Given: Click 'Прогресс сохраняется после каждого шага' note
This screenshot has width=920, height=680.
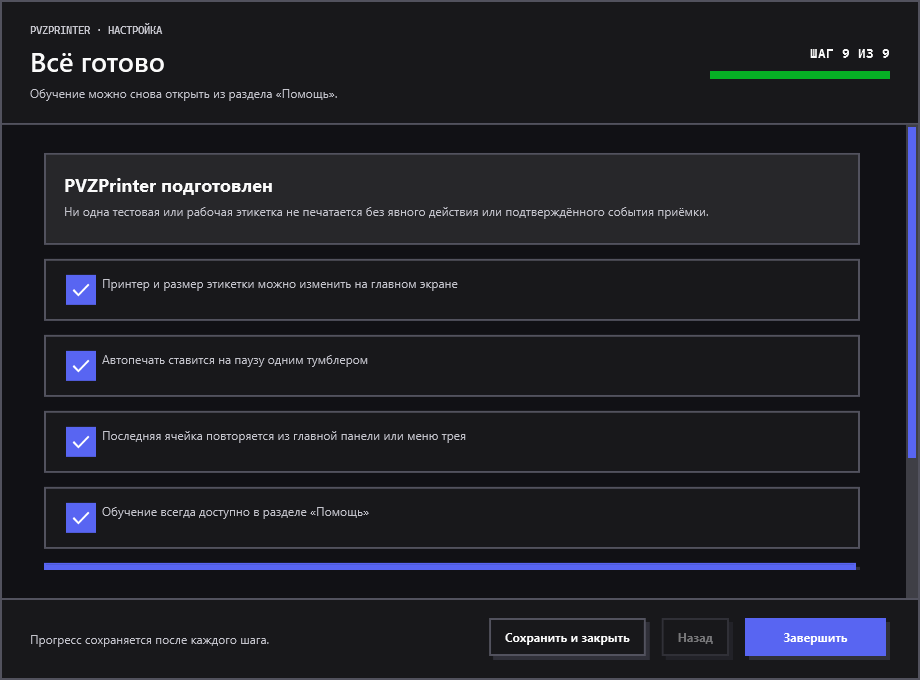Looking at the screenshot, I should coord(150,640).
